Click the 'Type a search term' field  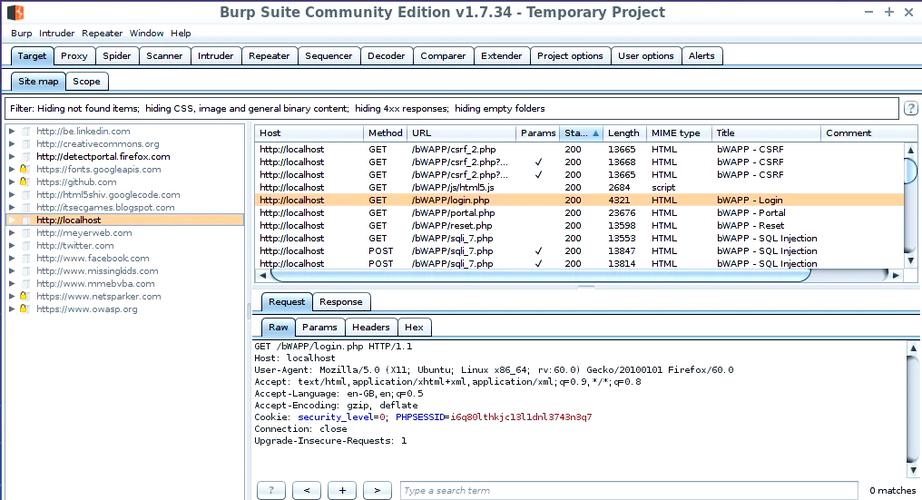629,490
